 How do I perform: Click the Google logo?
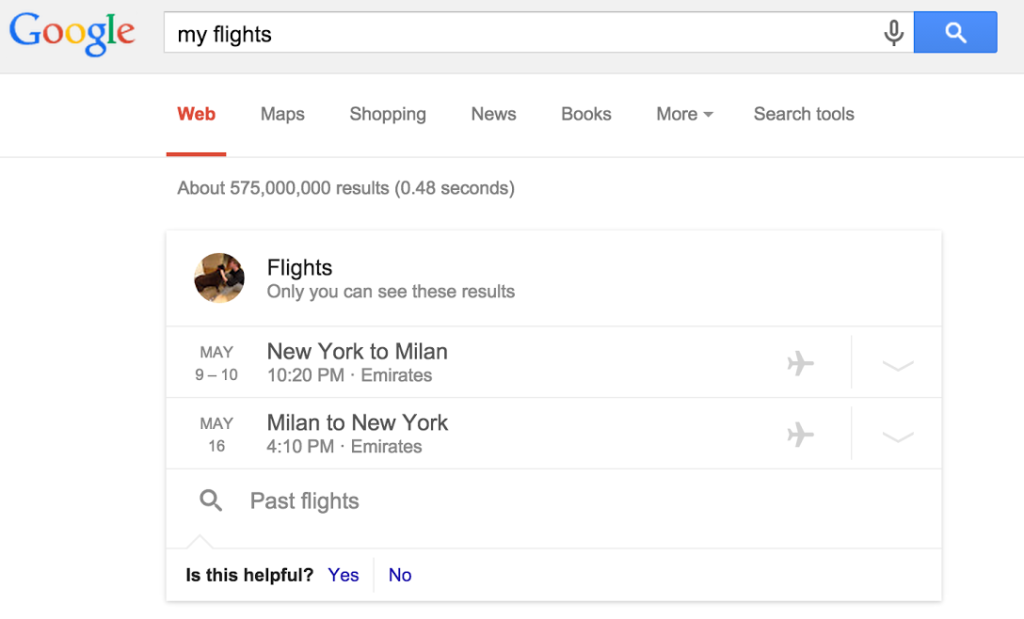(72, 33)
